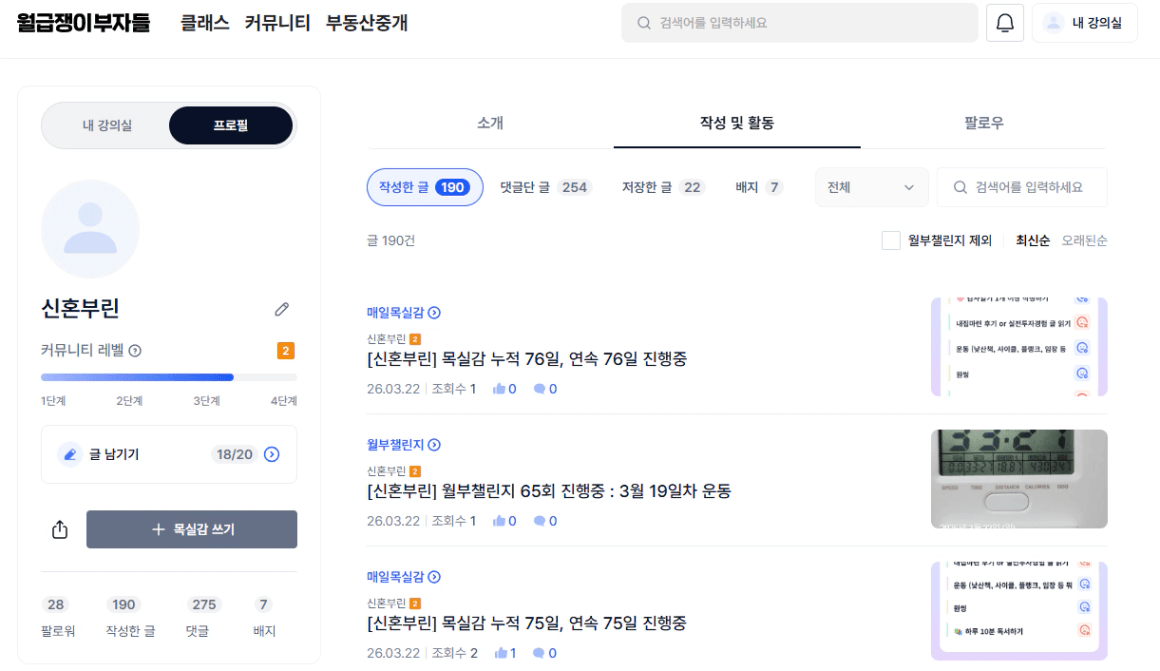Switch to 내 강의실 toggle option
Viewport: 1160px width, 671px height.
click(x=107, y=126)
